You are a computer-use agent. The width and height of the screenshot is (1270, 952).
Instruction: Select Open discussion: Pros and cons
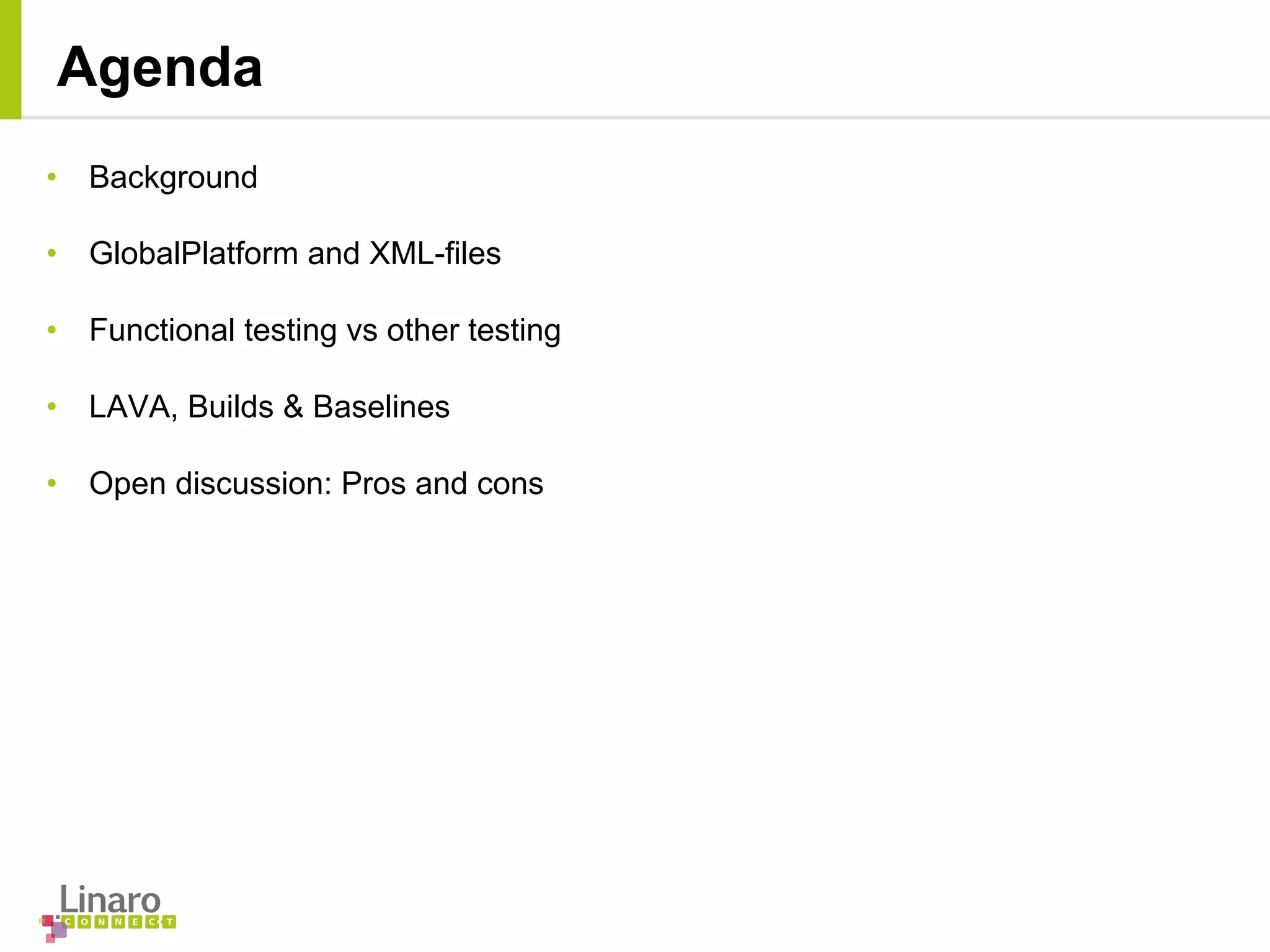click(316, 483)
